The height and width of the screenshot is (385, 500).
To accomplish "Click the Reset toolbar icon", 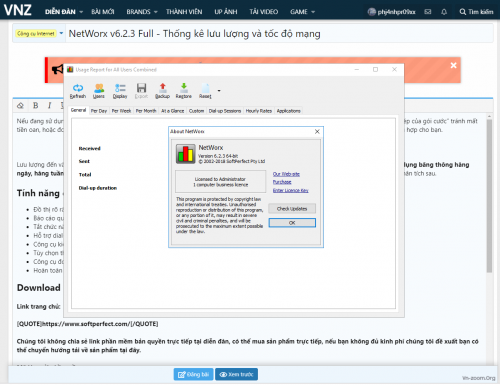I will [x=205, y=91].
